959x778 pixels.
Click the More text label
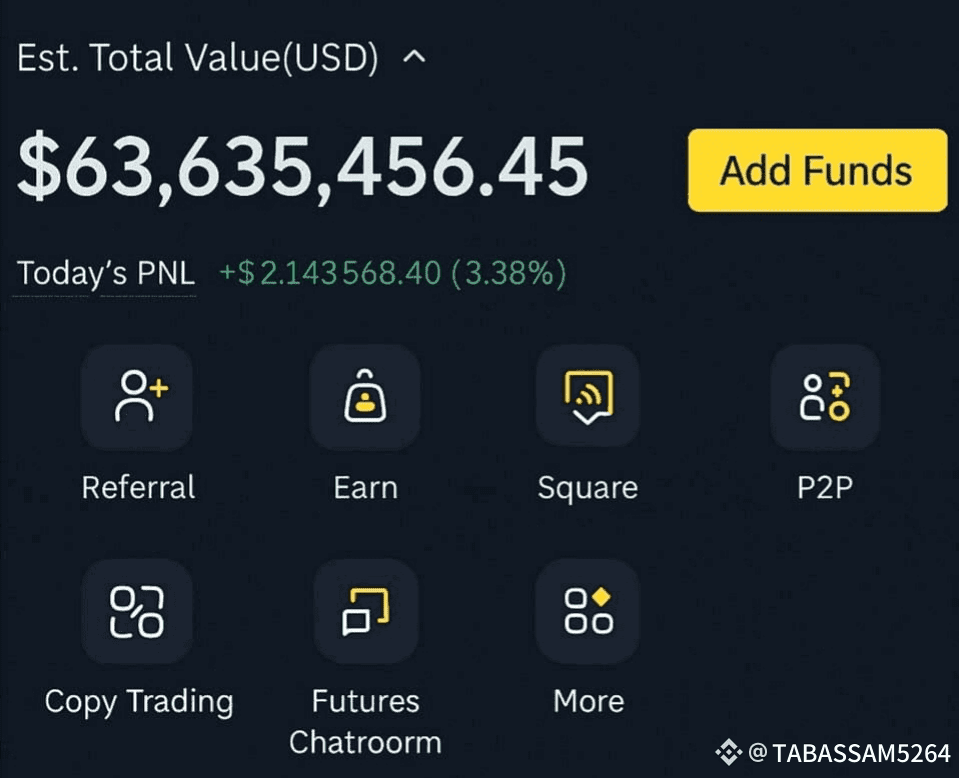(x=588, y=701)
